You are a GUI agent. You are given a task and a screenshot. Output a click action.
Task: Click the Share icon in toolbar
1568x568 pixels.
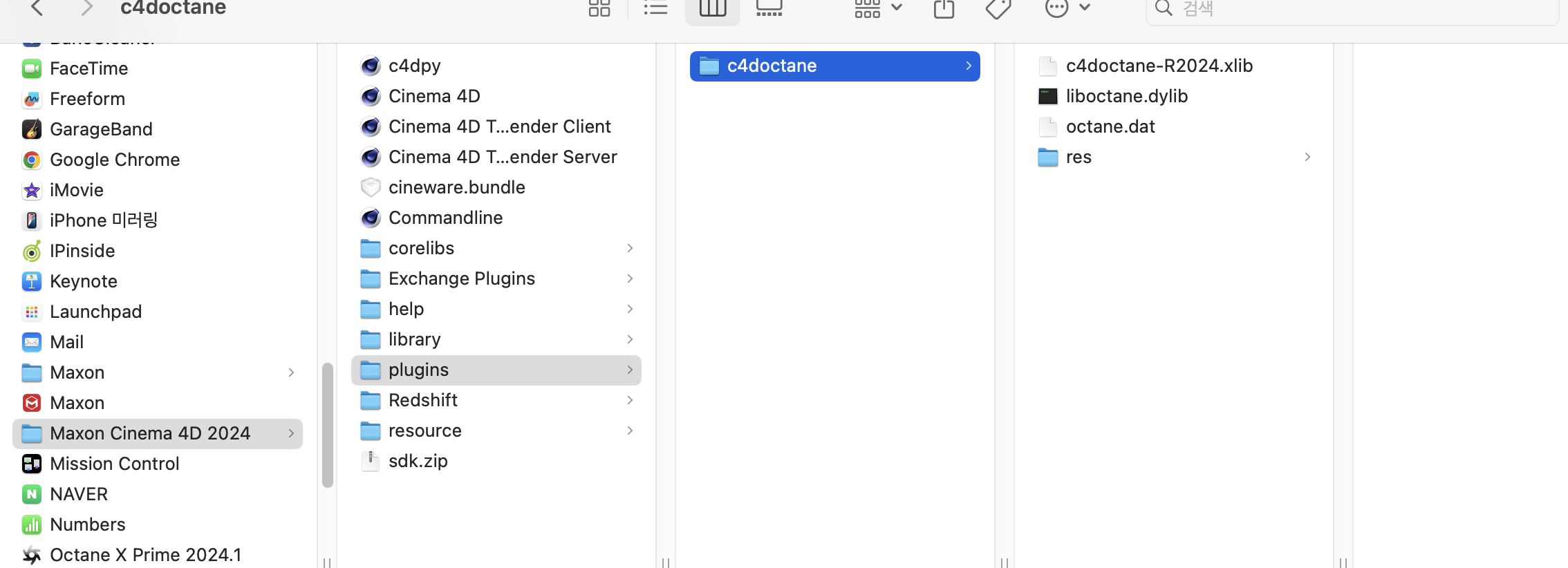[x=944, y=8]
